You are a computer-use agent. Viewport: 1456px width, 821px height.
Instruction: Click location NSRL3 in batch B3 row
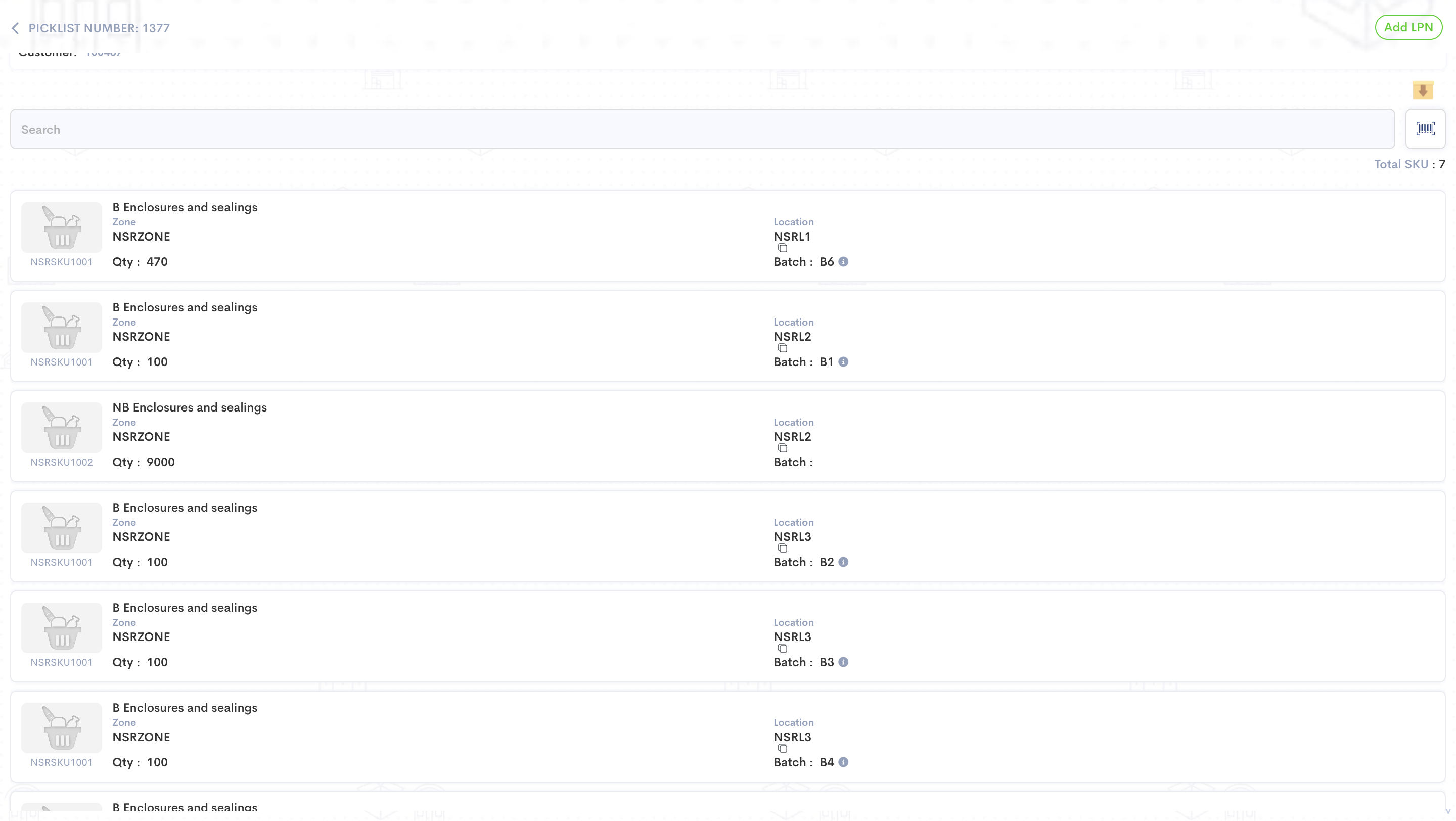pos(792,636)
